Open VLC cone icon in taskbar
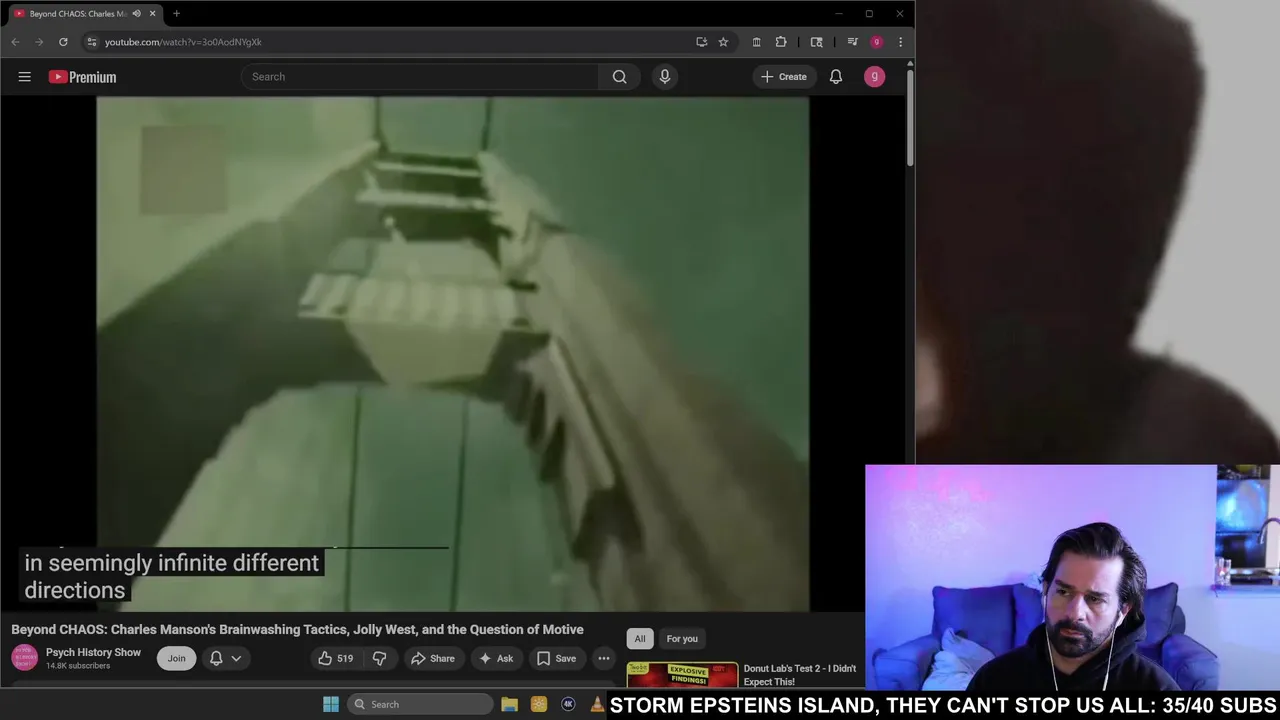Image resolution: width=1280 pixels, height=720 pixels. coord(597,704)
